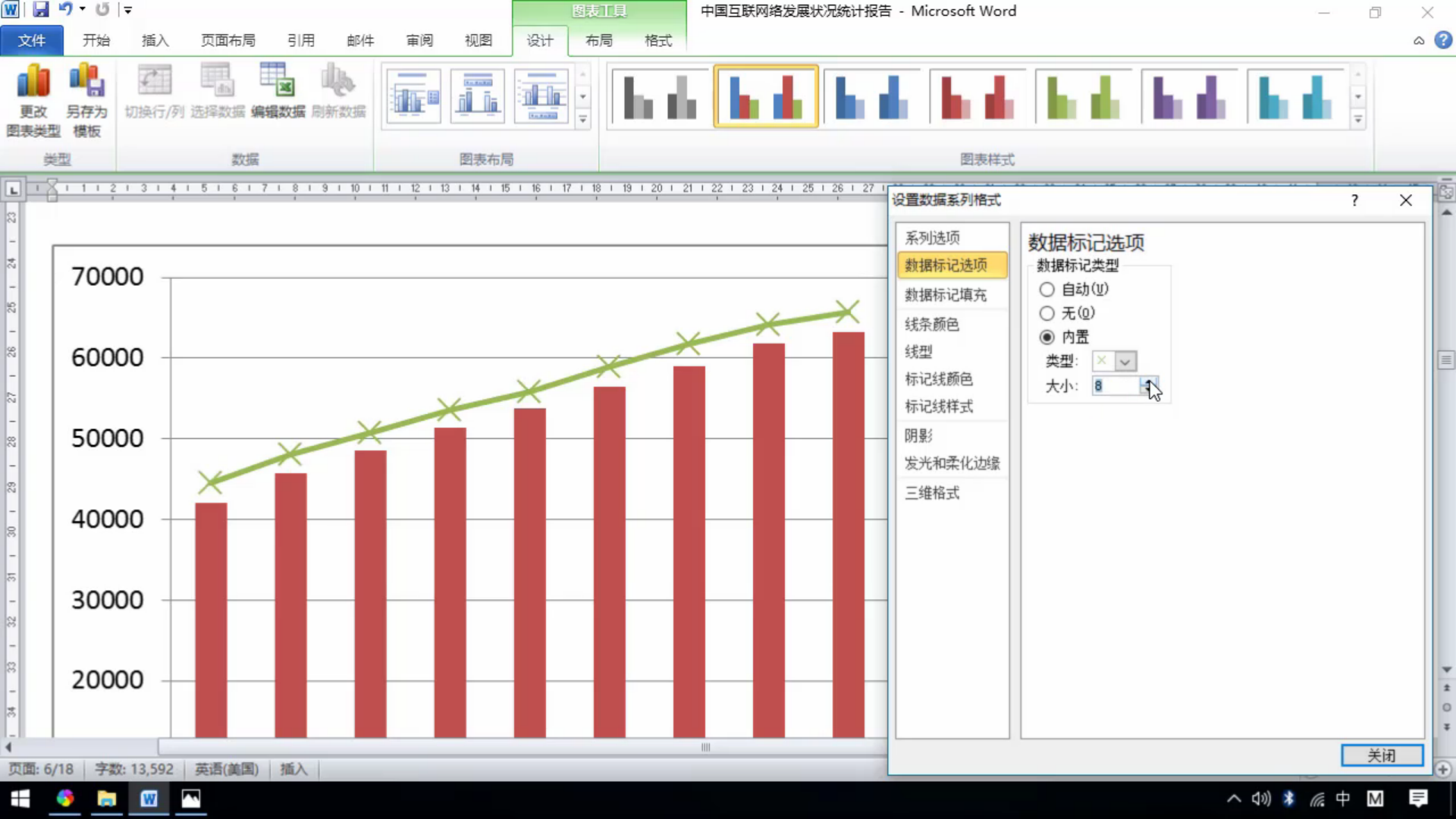The height and width of the screenshot is (819, 1456).
Task: Expand the chart styles gallery
Action: coord(1357,119)
